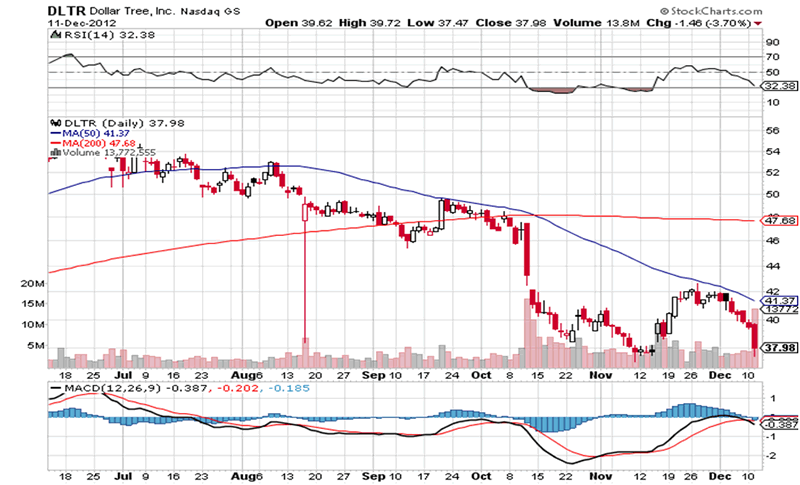Click the 32.38 RSI value tag on right axis
The image size is (800, 485).
[x=779, y=86]
